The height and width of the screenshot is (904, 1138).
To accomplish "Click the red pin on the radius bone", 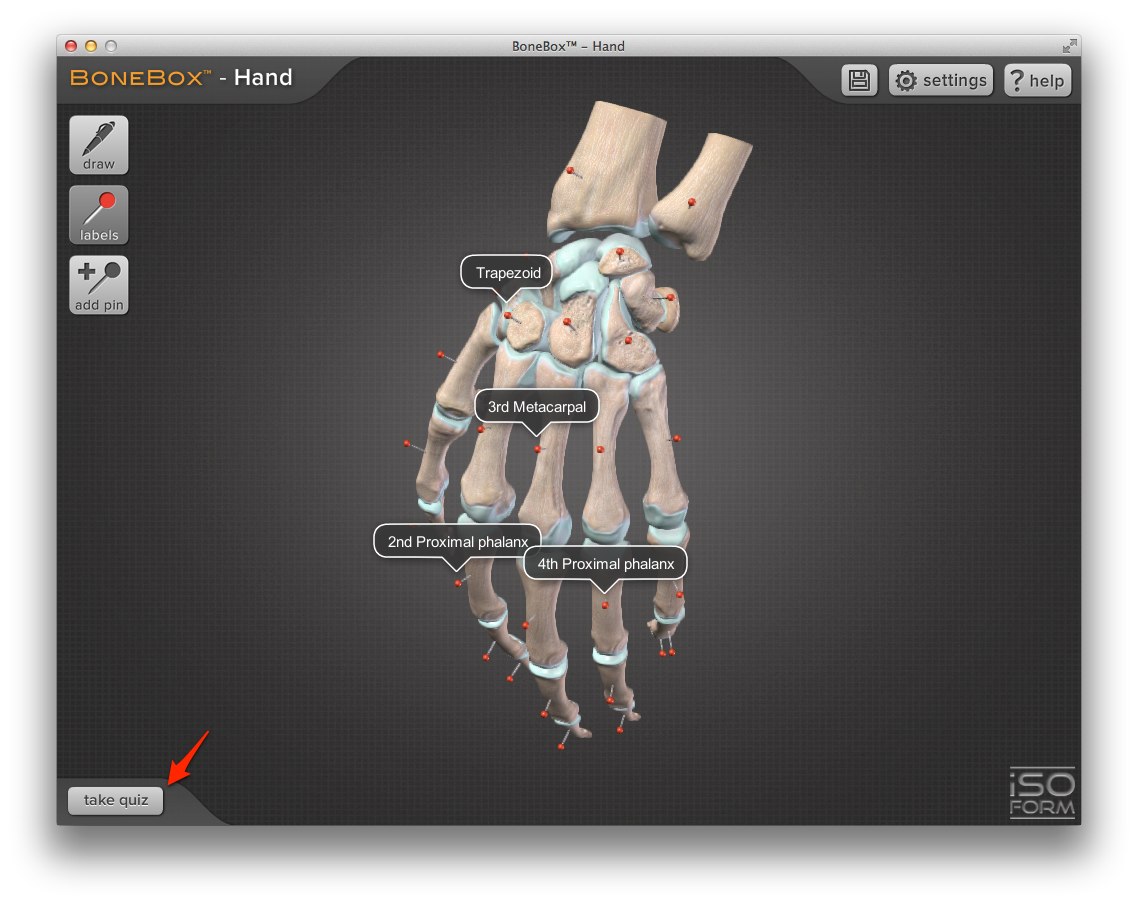I will point(570,170).
